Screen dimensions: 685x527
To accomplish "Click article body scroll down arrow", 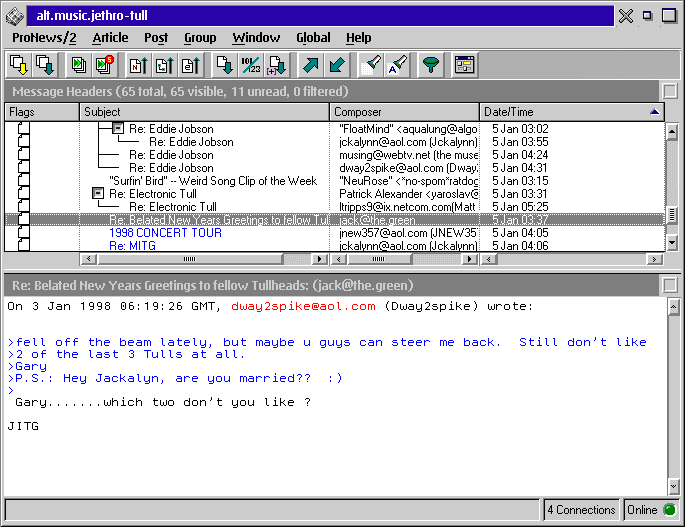I will [673, 486].
